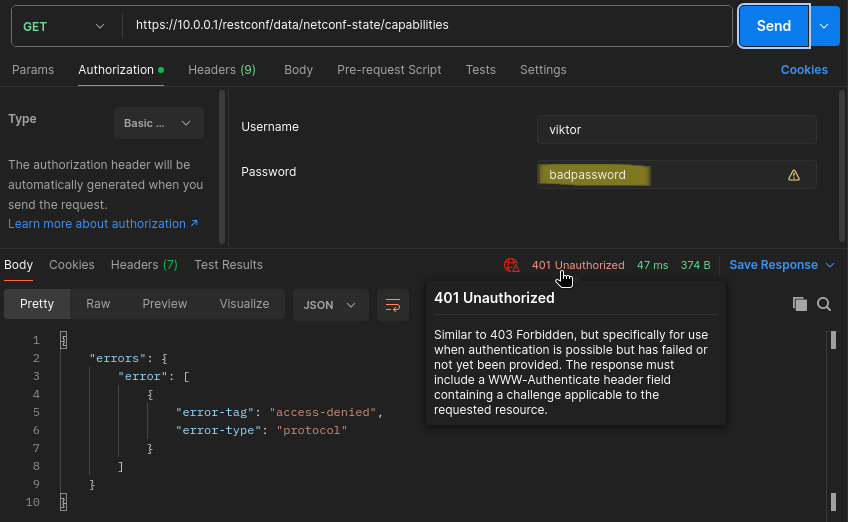Viewport: 848px width, 522px height.
Task: Open the Pre-request Script tab
Action: 389,70
